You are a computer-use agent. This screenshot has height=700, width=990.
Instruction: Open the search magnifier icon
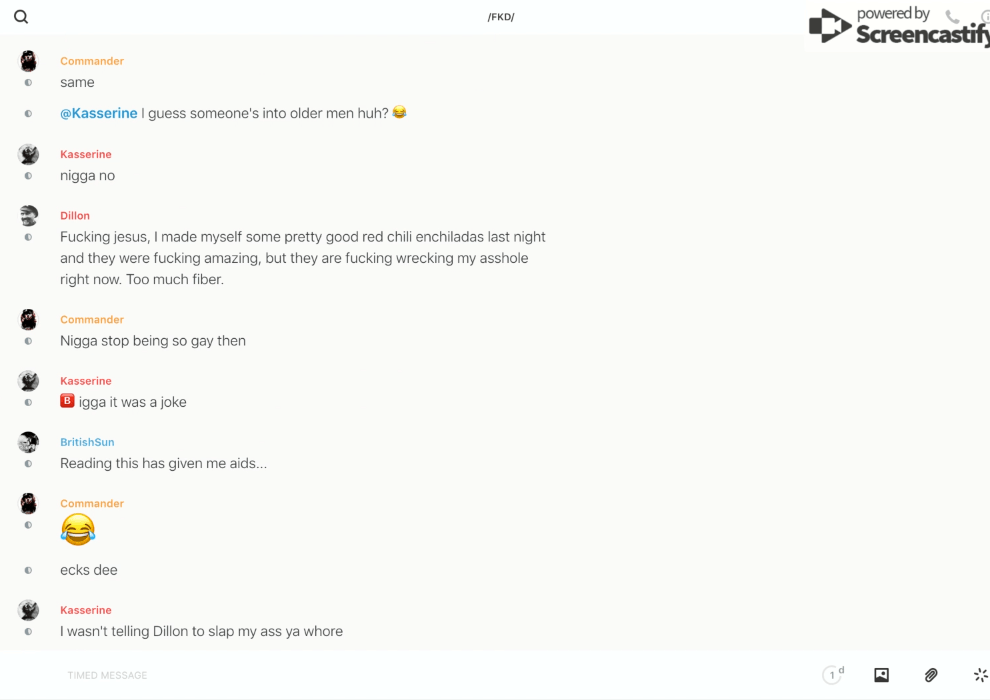pyautogui.click(x=21, y=17)
